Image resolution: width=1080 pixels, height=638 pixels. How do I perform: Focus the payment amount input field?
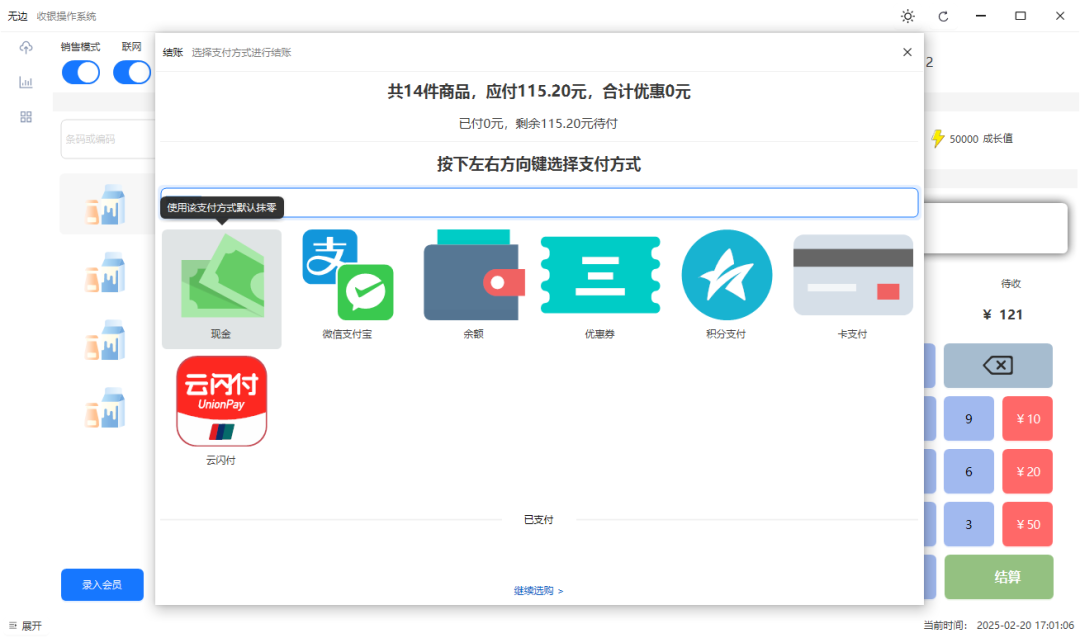click(539, 203)
